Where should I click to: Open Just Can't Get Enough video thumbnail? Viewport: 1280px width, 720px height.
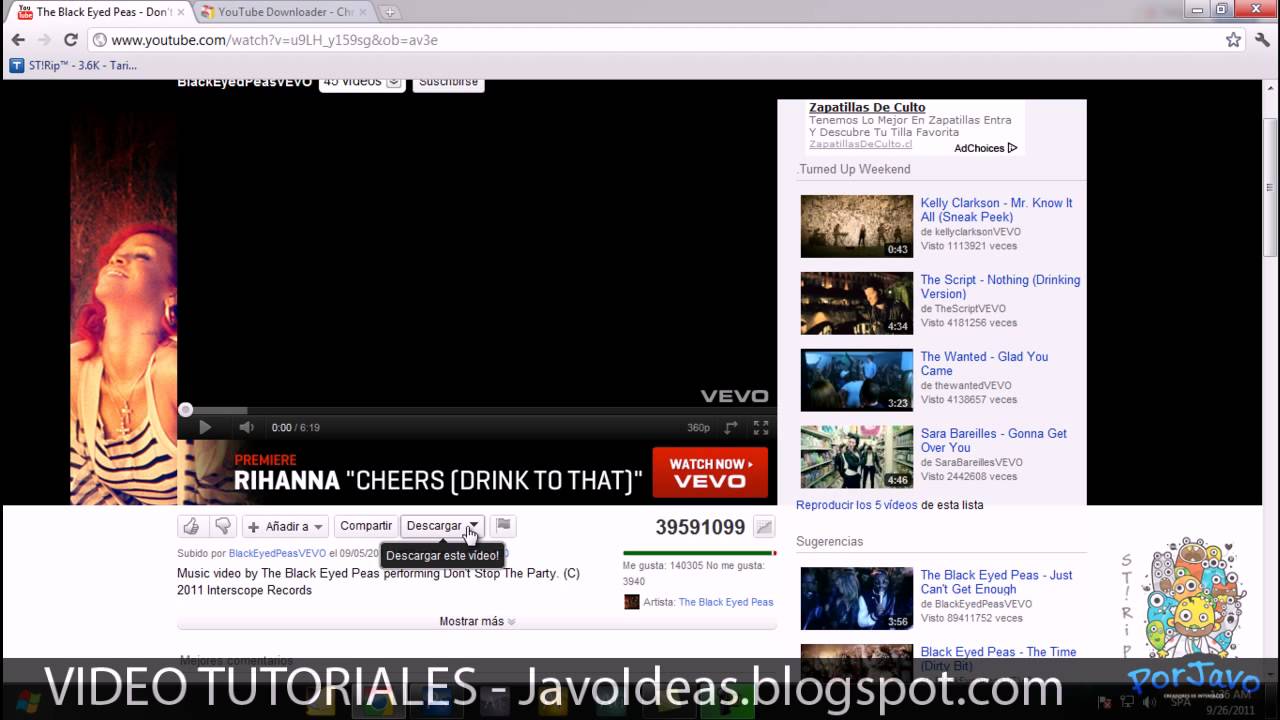(x=857, y=599)
